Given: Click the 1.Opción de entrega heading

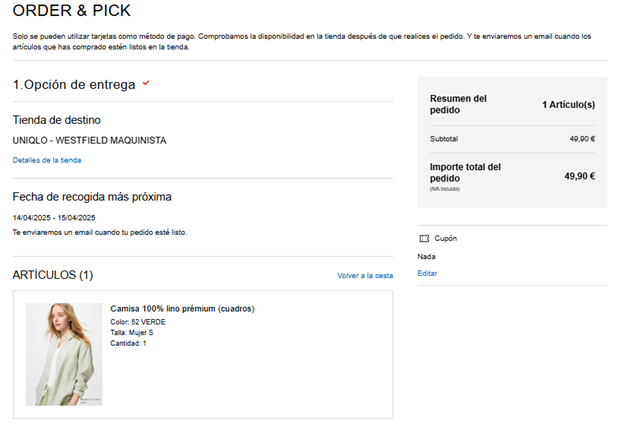Looking at the screenshot, I should [x=74, y=84].
